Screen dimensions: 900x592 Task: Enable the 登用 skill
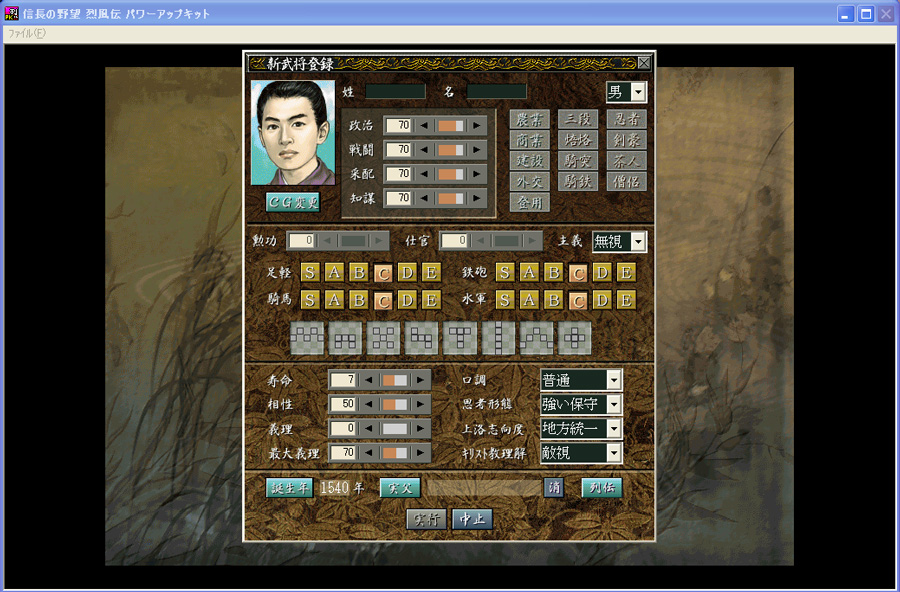(529, 202)
